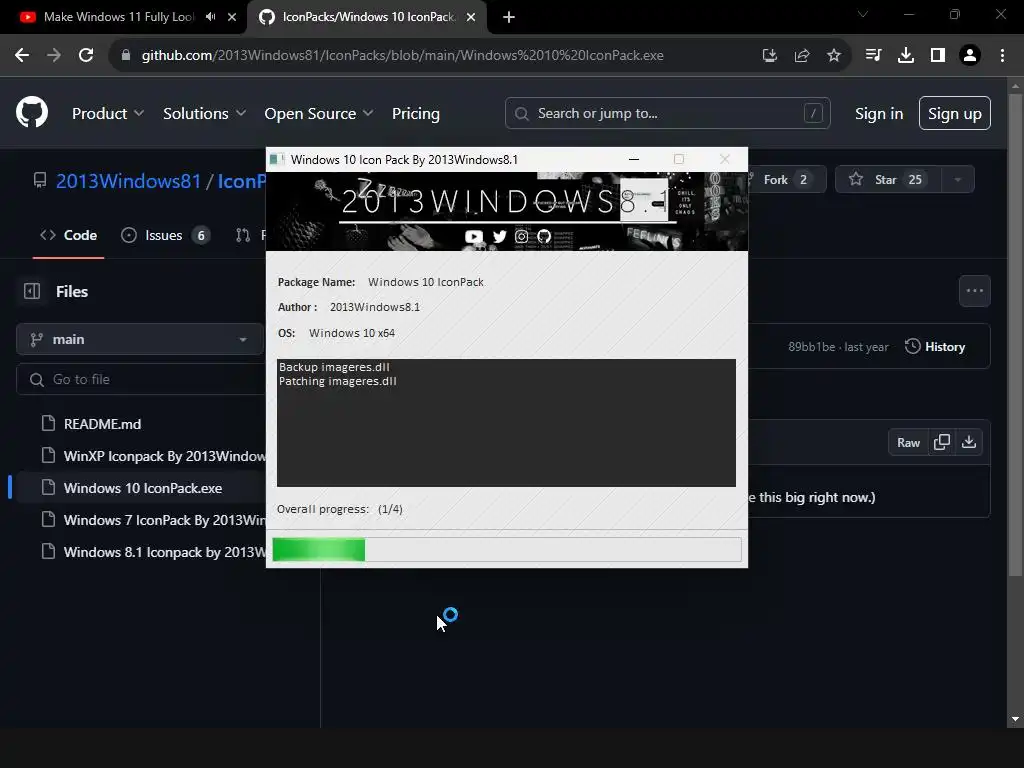The height and width of the screenshot is (768, 1024).
Task: Open the three-dot more options button
Action: click(x=974, y=291)
